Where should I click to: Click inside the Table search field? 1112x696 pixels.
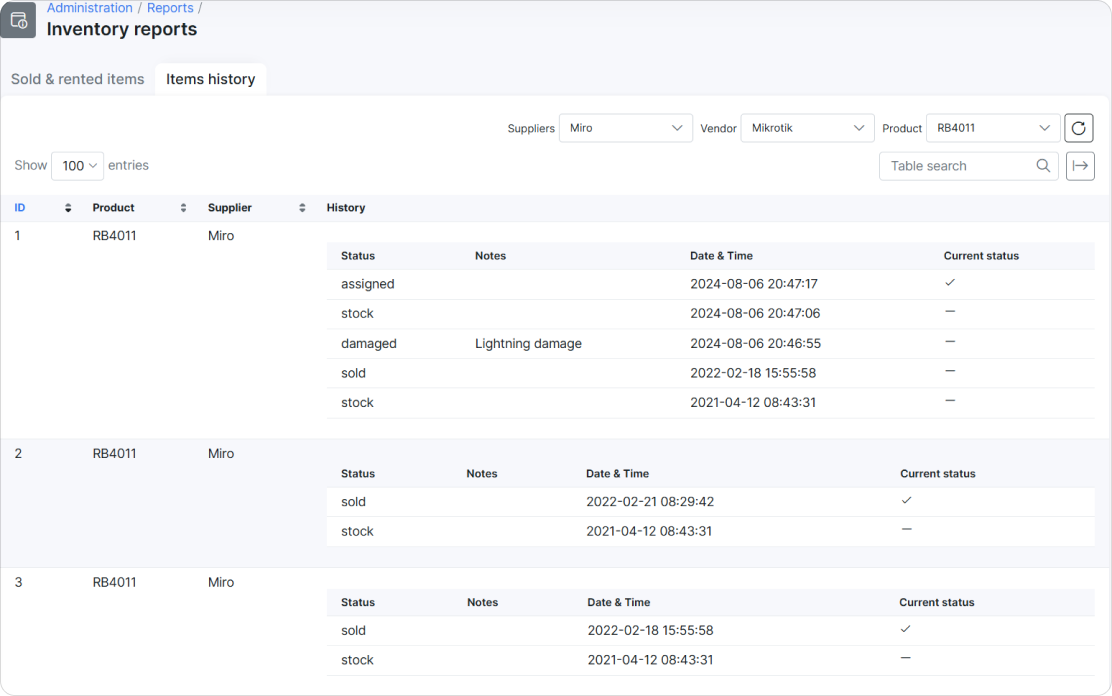point(950,165)
